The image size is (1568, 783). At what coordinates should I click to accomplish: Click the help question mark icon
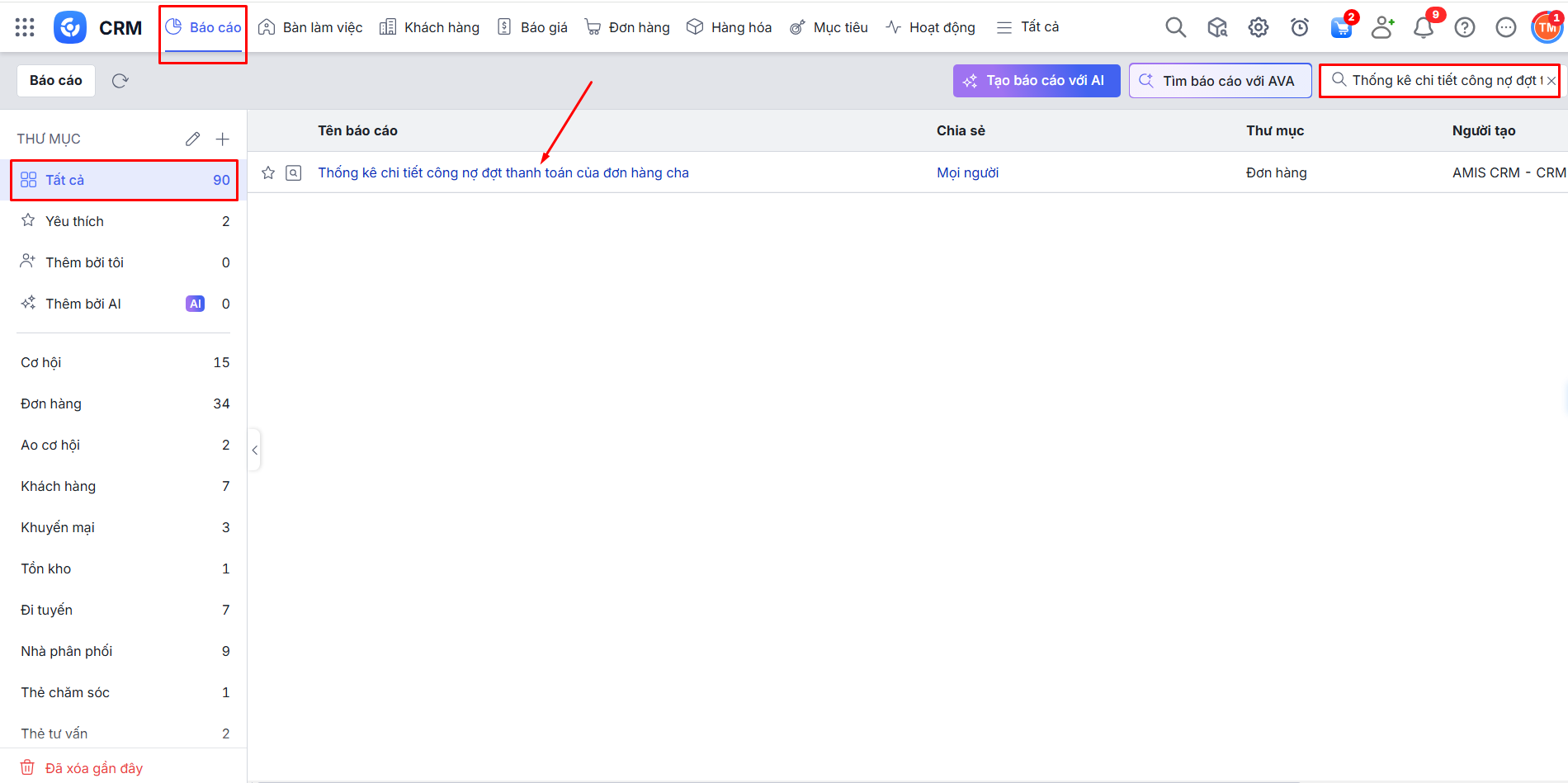(x=1464, y=27)
